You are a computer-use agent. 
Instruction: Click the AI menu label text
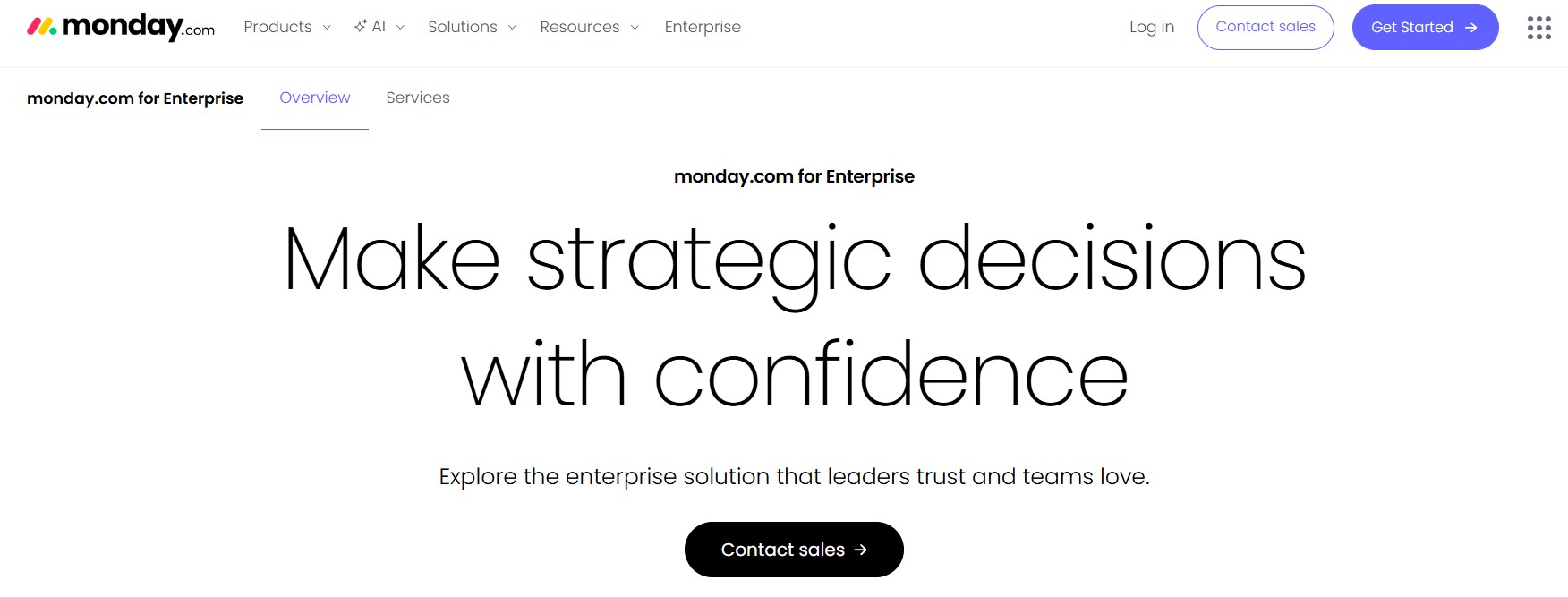click(379, 27)
